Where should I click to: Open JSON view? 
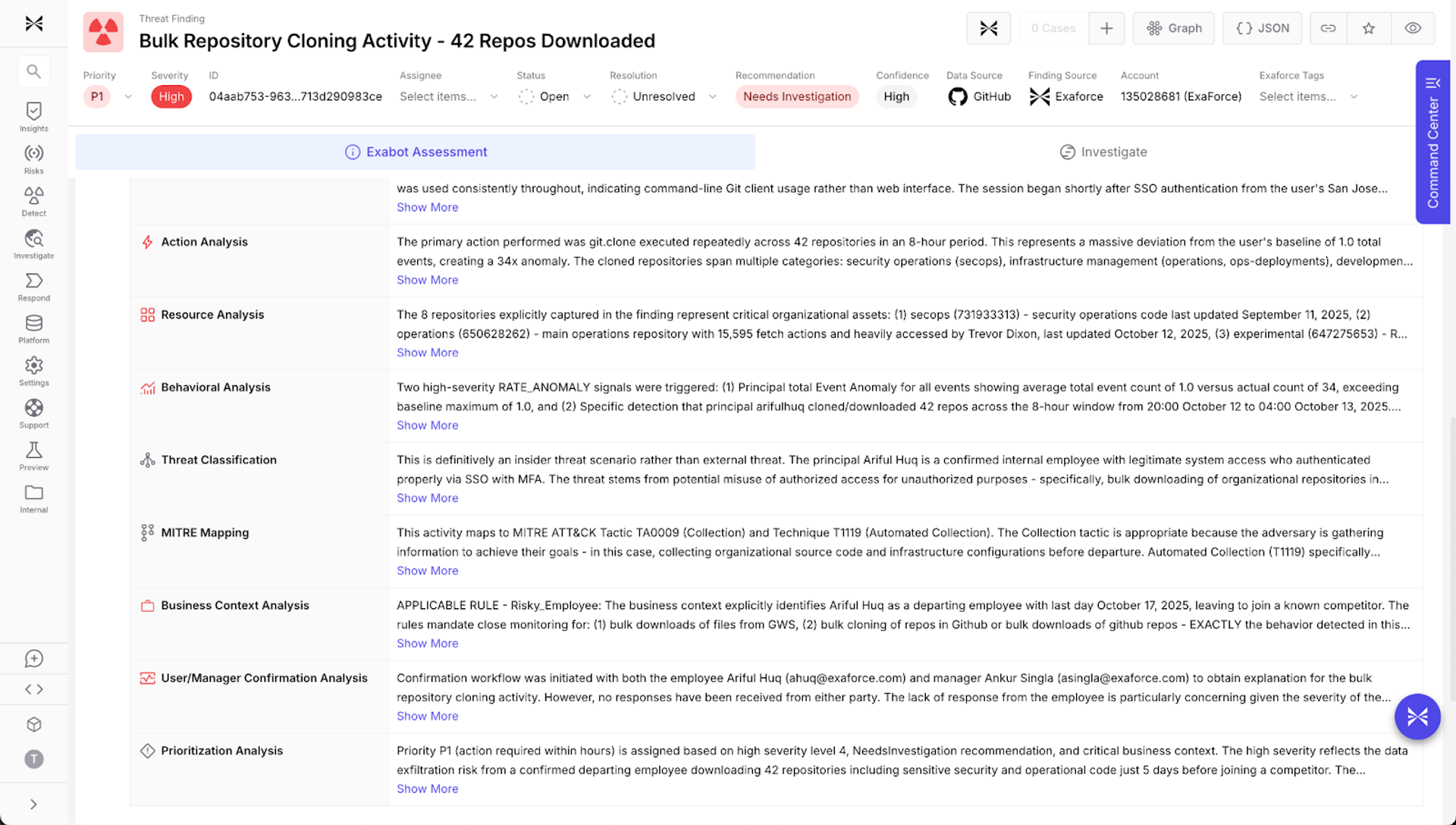click(1263, 28)
